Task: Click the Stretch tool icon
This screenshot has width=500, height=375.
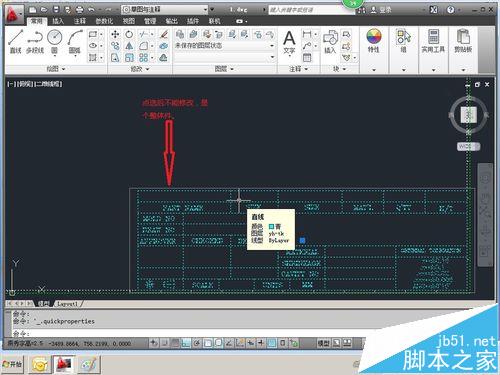Action: tap(115, 58)
